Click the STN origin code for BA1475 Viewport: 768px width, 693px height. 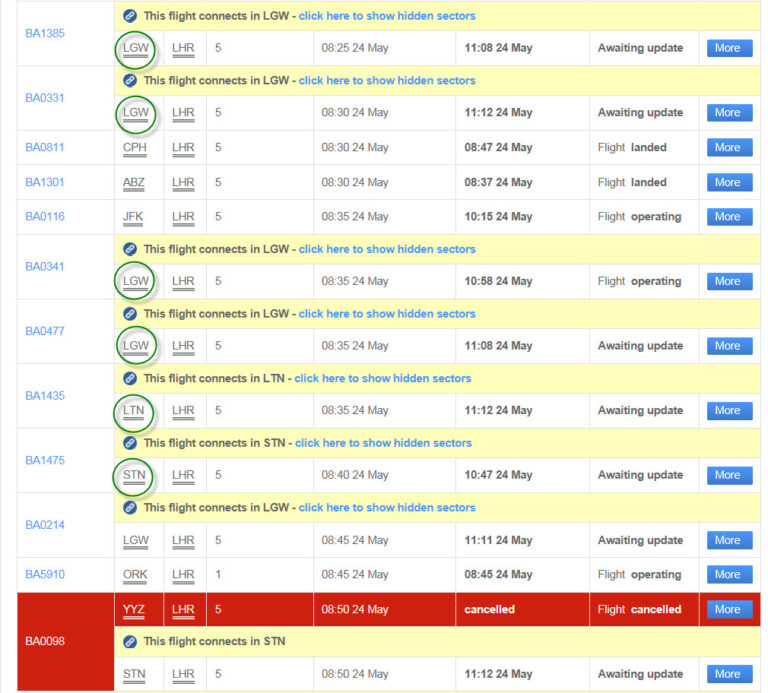[134, 476]
